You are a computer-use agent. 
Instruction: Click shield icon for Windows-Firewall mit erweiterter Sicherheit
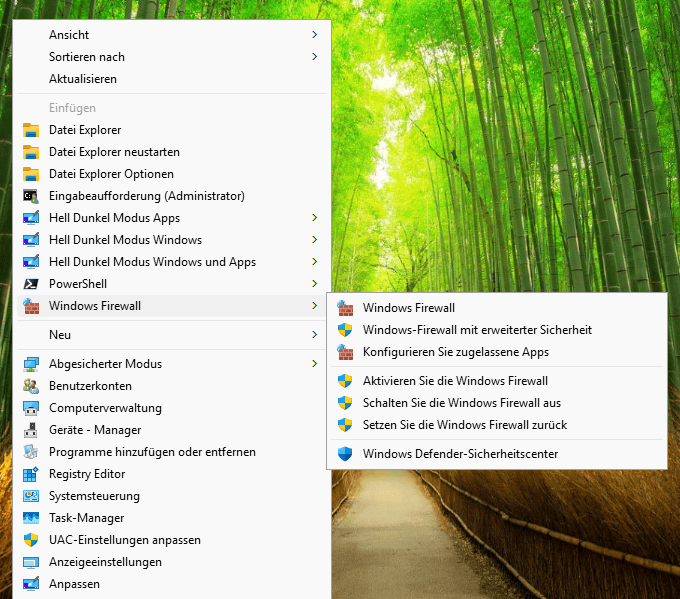345,330
